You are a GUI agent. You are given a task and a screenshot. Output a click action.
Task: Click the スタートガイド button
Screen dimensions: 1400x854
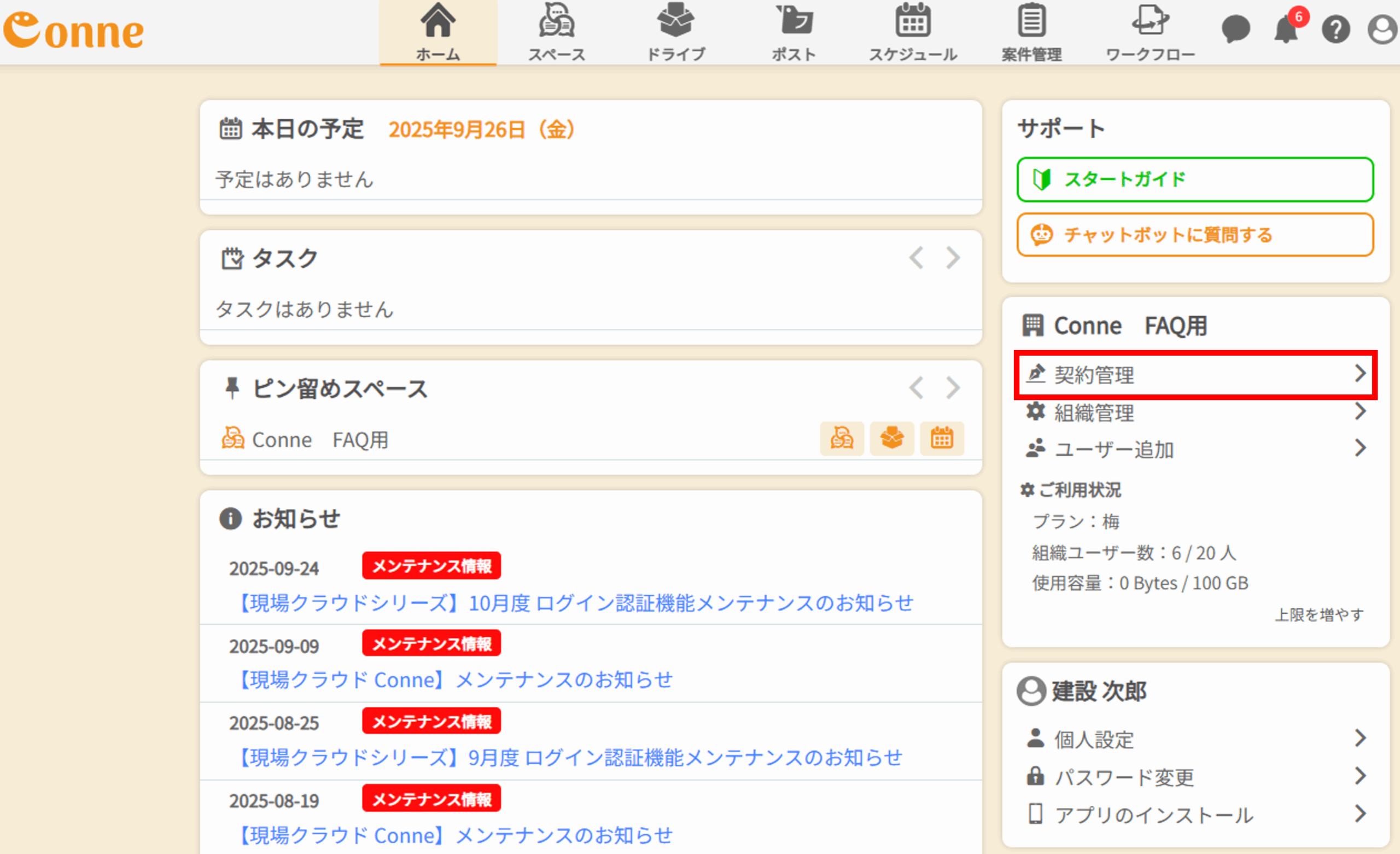1194,179
